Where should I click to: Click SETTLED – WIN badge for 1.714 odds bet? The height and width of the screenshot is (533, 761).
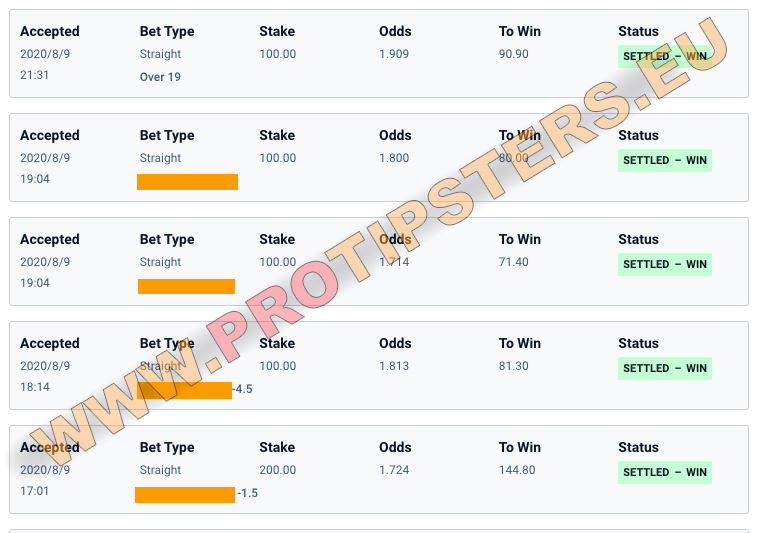[x=664, y=264]
